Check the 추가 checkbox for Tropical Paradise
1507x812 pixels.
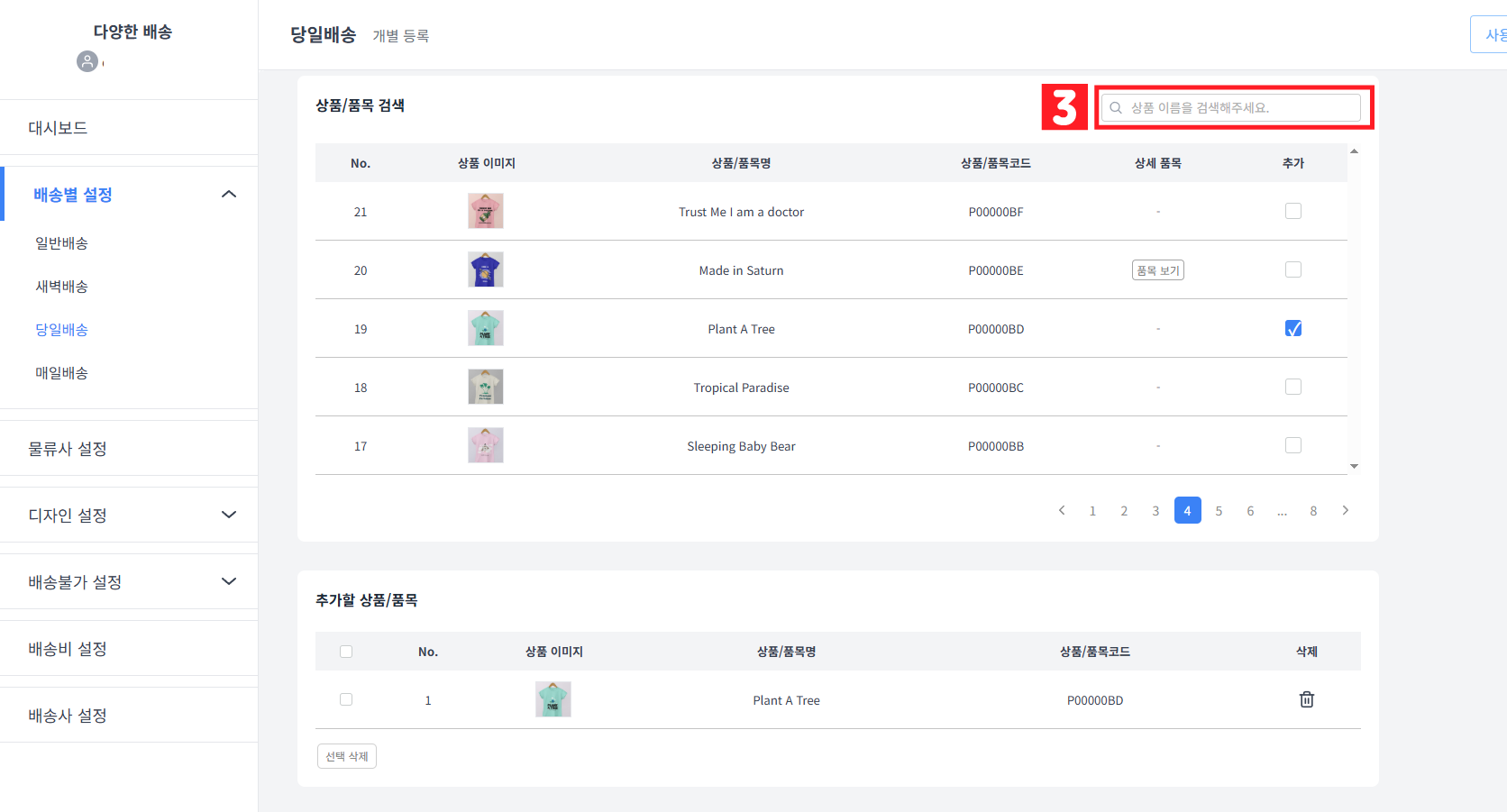(x=1293, y=387)
